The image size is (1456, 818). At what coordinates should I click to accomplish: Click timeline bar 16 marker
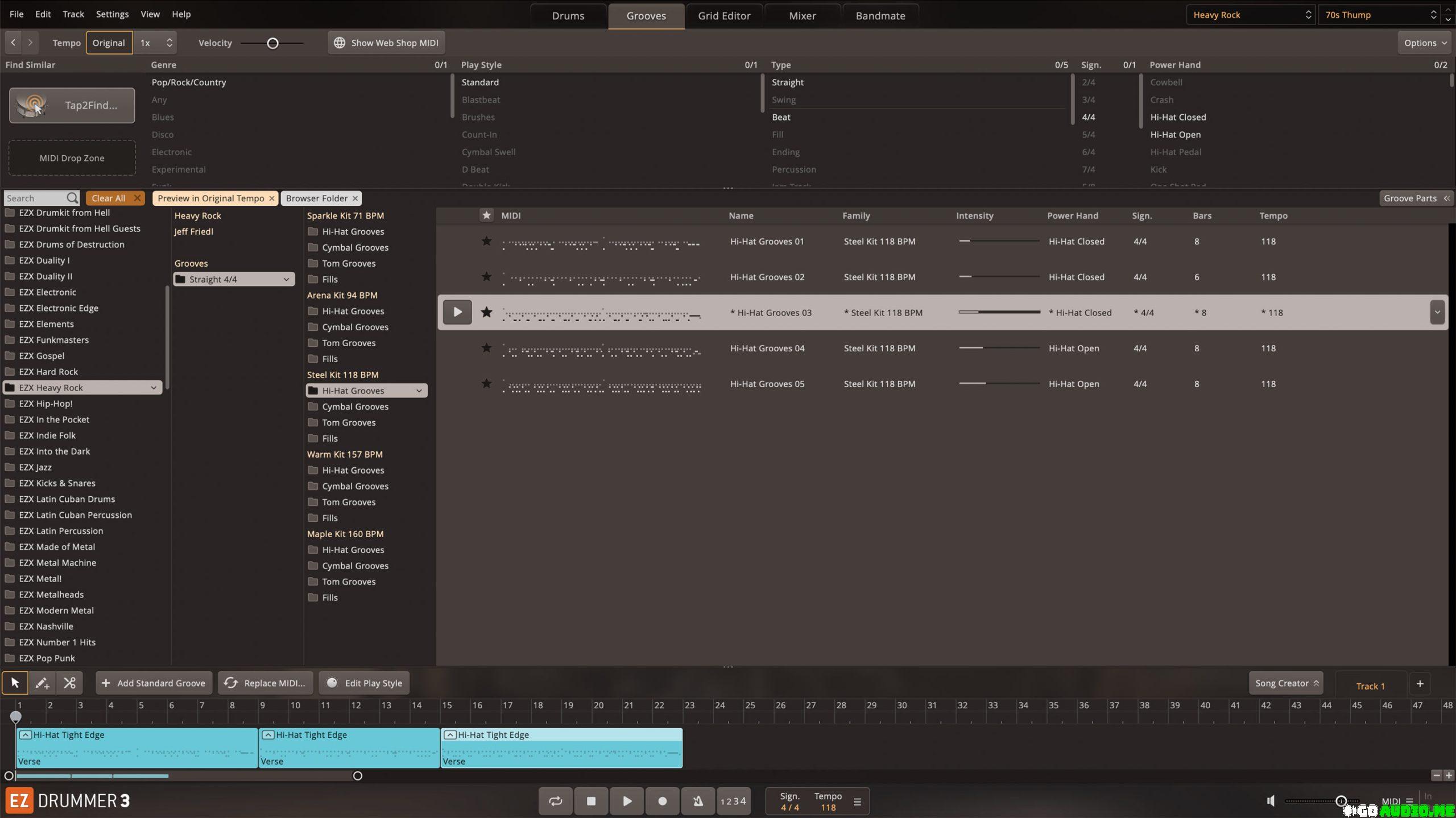coord(477,705)
